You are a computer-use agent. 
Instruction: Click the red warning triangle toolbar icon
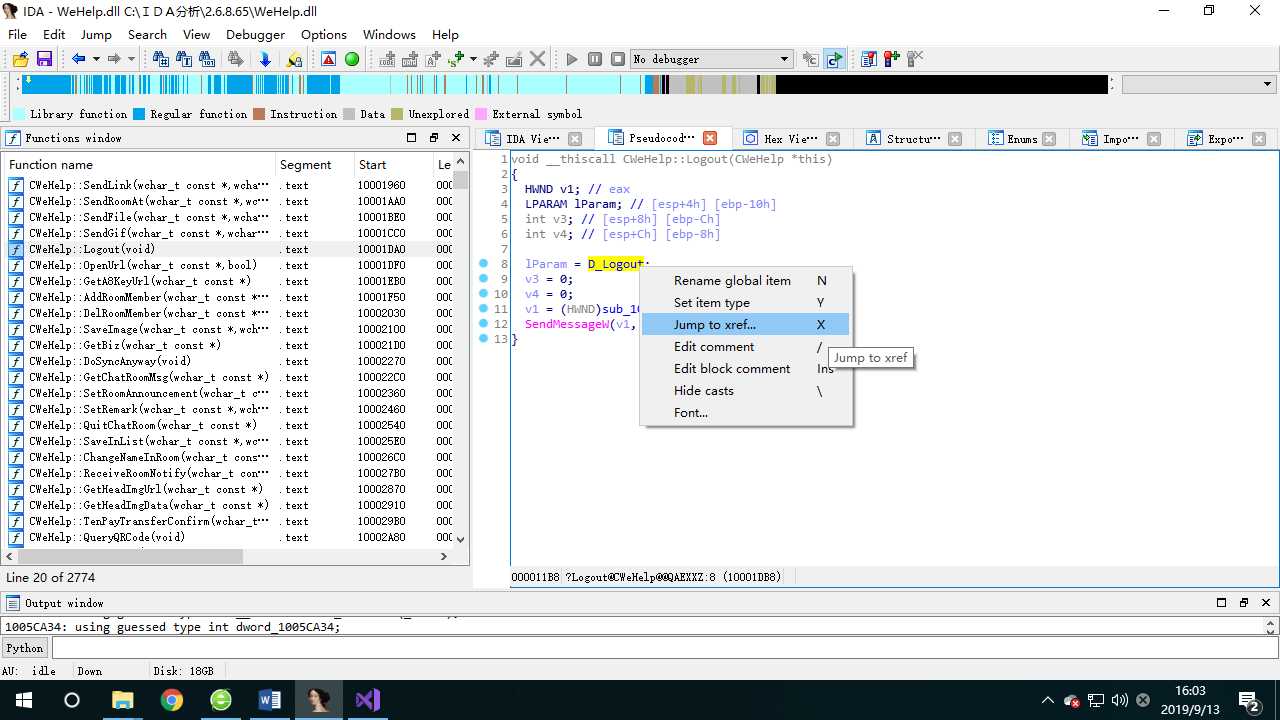coord(328,59)
